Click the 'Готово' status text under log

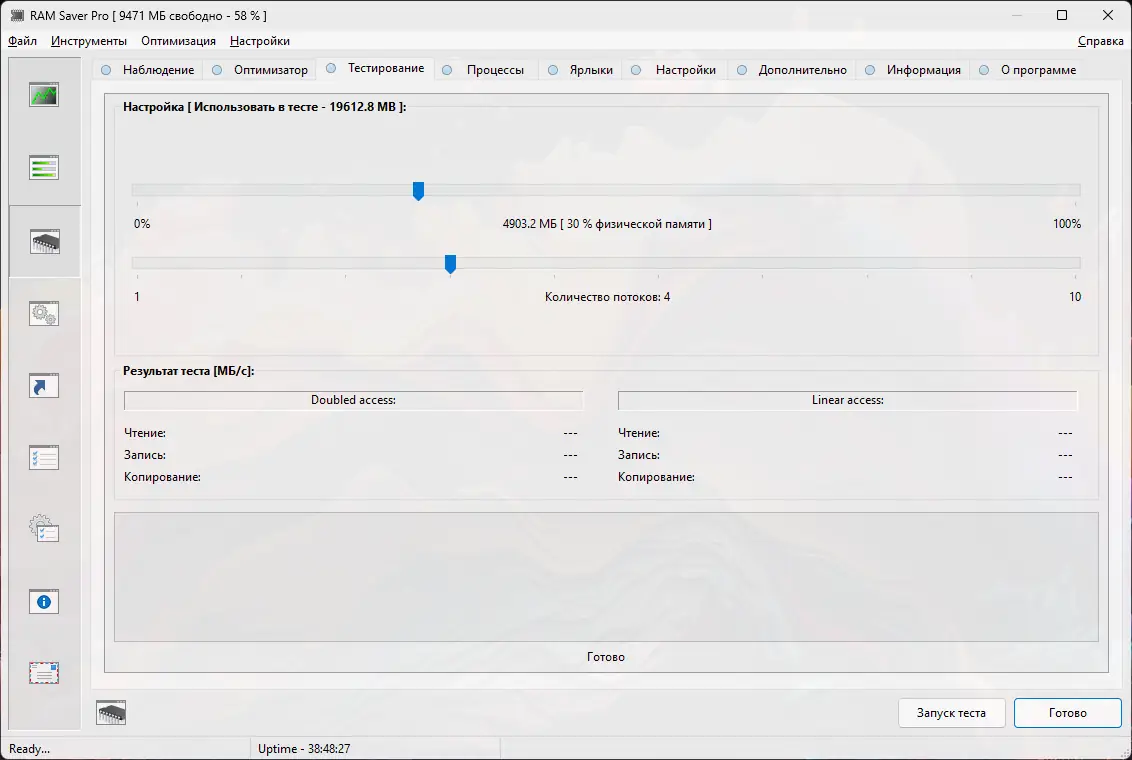(606, 657)
